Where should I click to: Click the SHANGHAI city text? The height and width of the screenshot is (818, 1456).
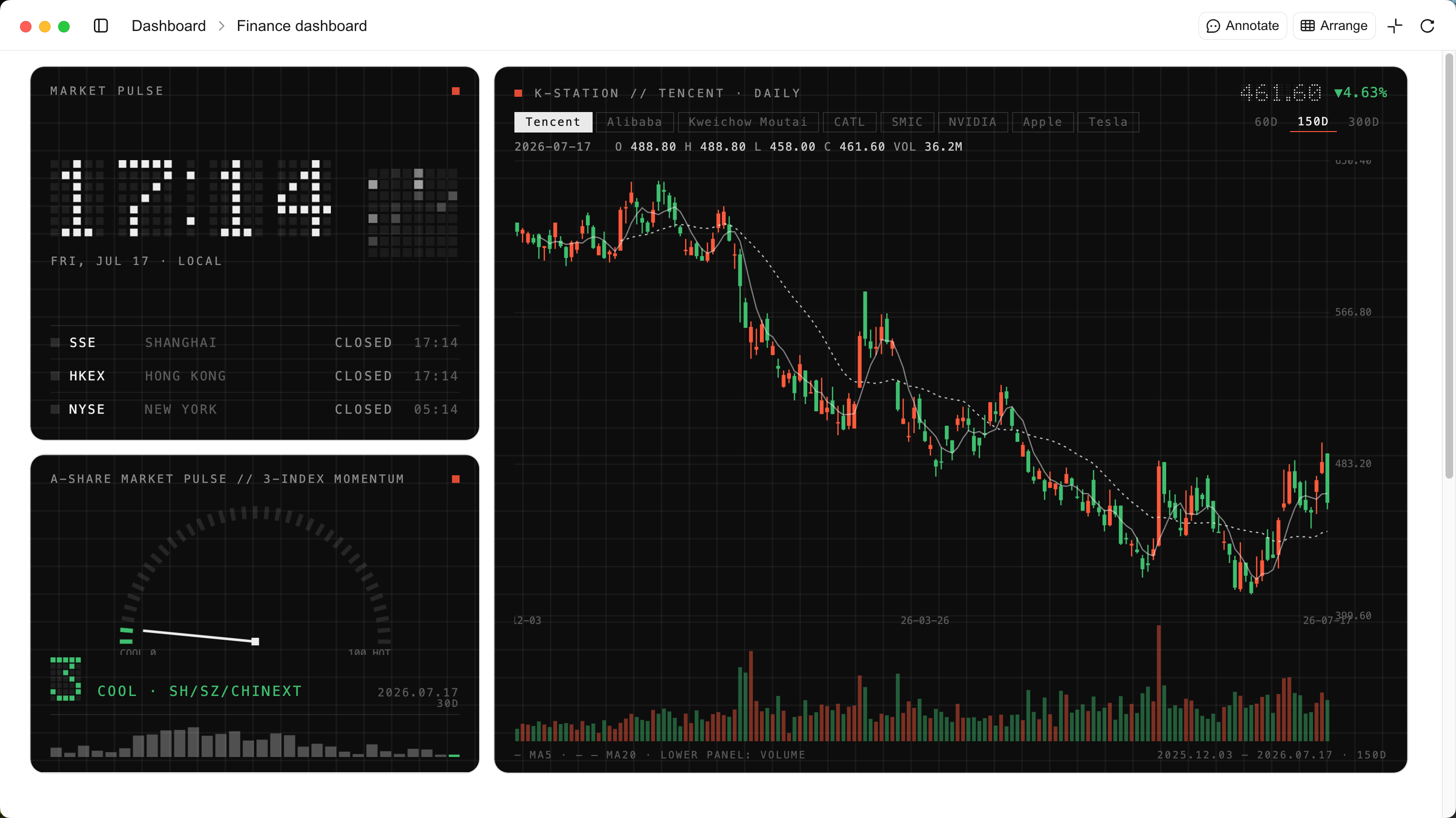pyautogui.click(x=181, y=343)
